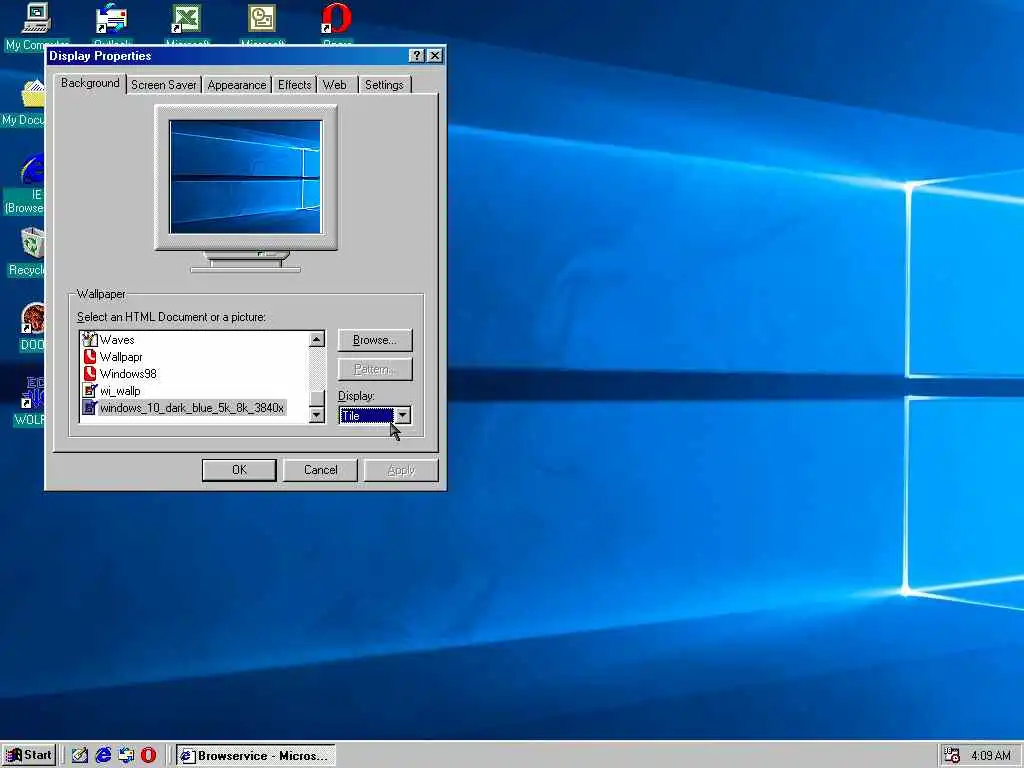The width and height of the screenshot is (1024, 768).
Task: Click the Apply button
Action: click(x=401, y=470)
